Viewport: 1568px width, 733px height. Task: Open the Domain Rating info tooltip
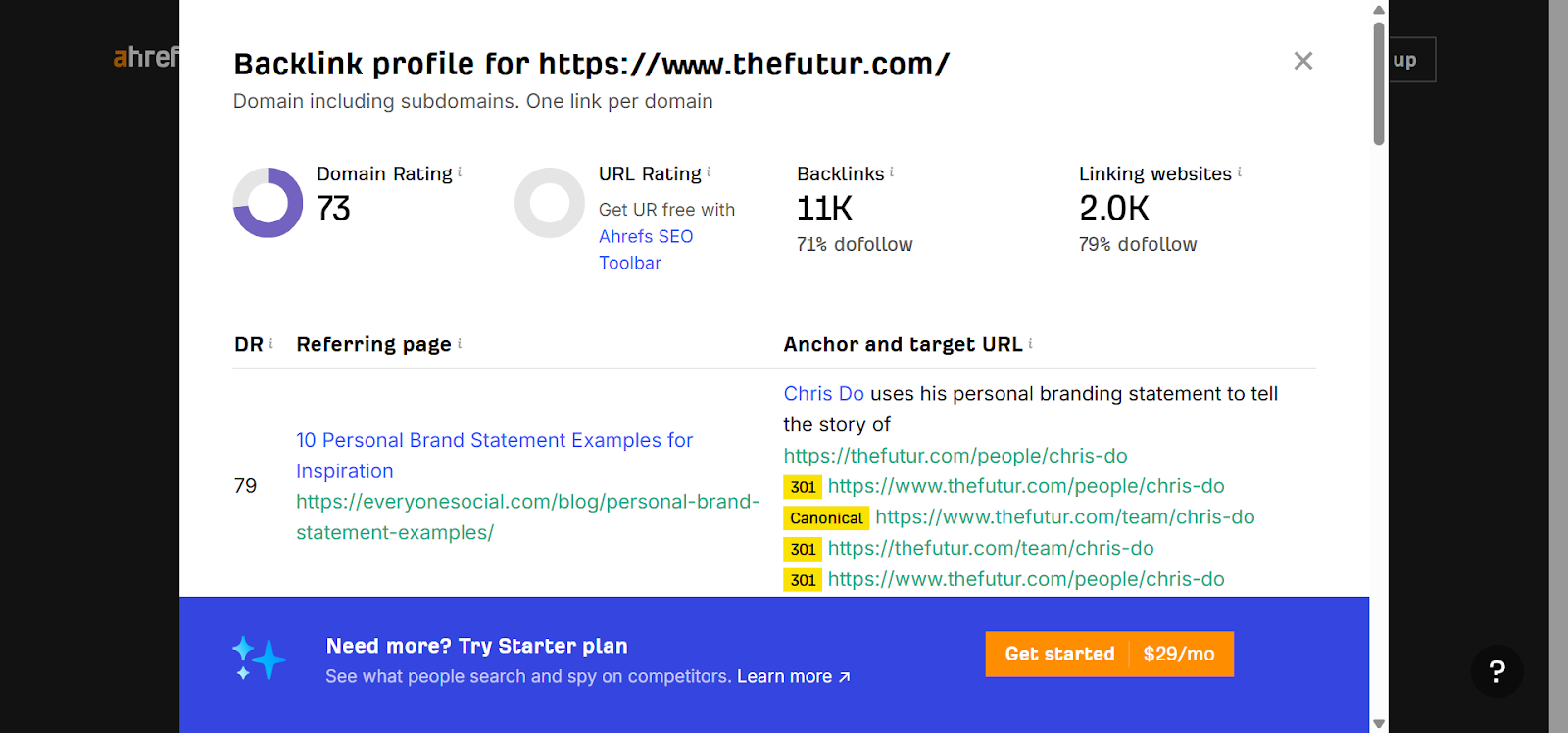click(x=461, y=173)
